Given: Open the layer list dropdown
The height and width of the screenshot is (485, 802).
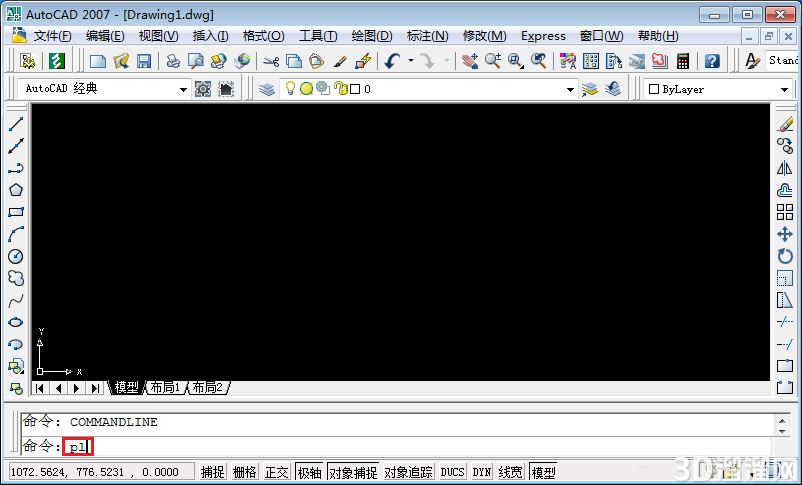Looking at the screenshot, I should coord(570,90).
